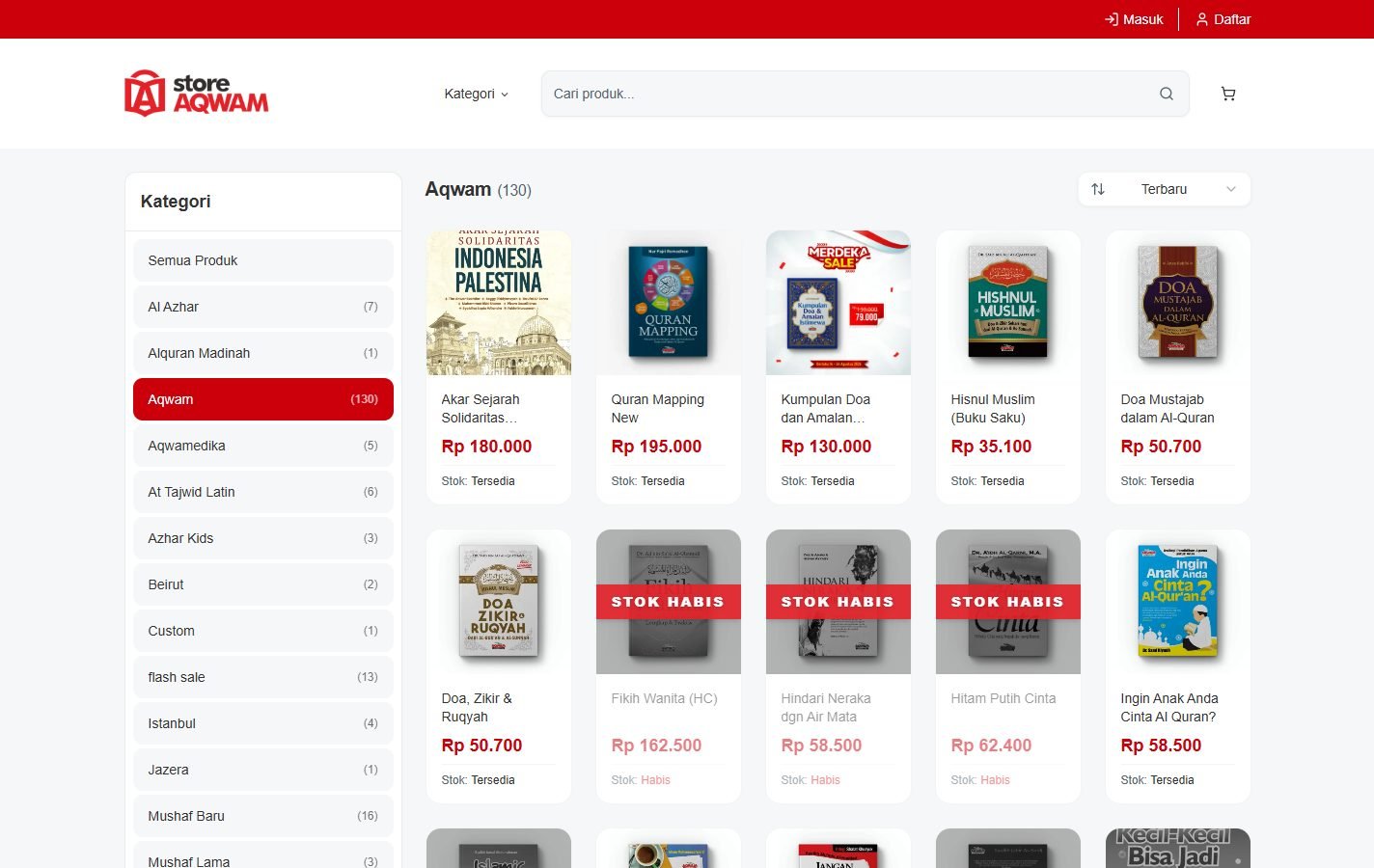The width and height of the screenshot is (1374, 868).
Task: Open Doa Zikir Ruqyah cover thumbnail
Action: (x=499, y=602)
